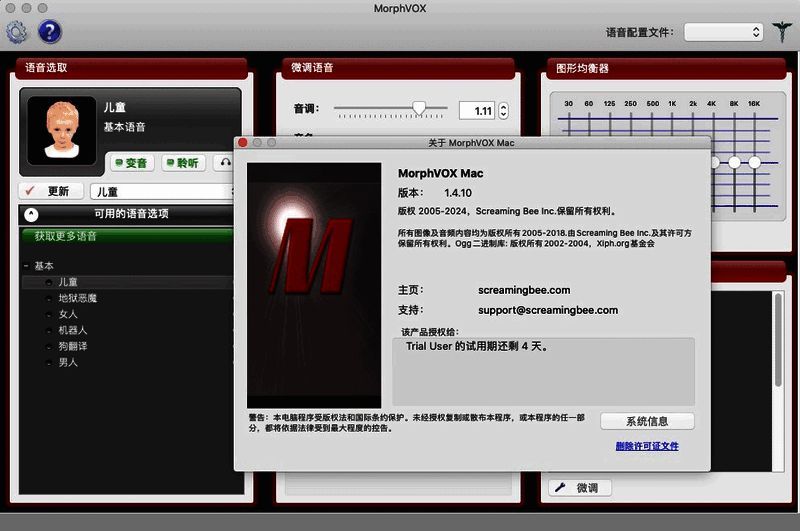This screenshot has width=800, height=531.
Task: Click the 系统信息 button
Action: click(647, 421)
